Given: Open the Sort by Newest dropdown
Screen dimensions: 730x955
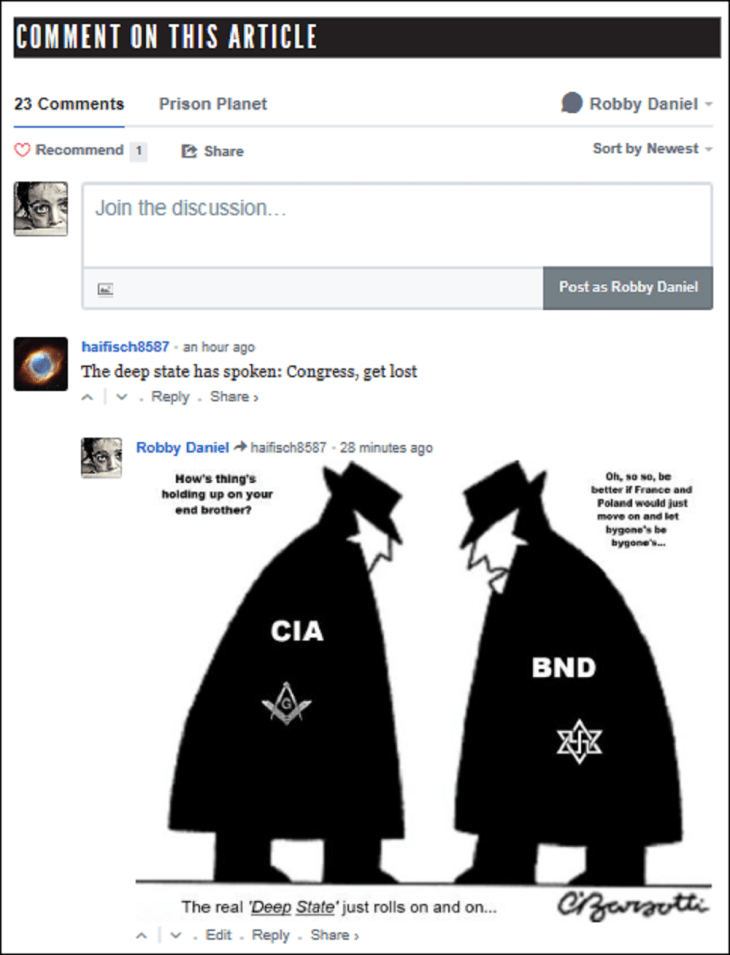Looking at the screenshot, I should click(652, 149).
